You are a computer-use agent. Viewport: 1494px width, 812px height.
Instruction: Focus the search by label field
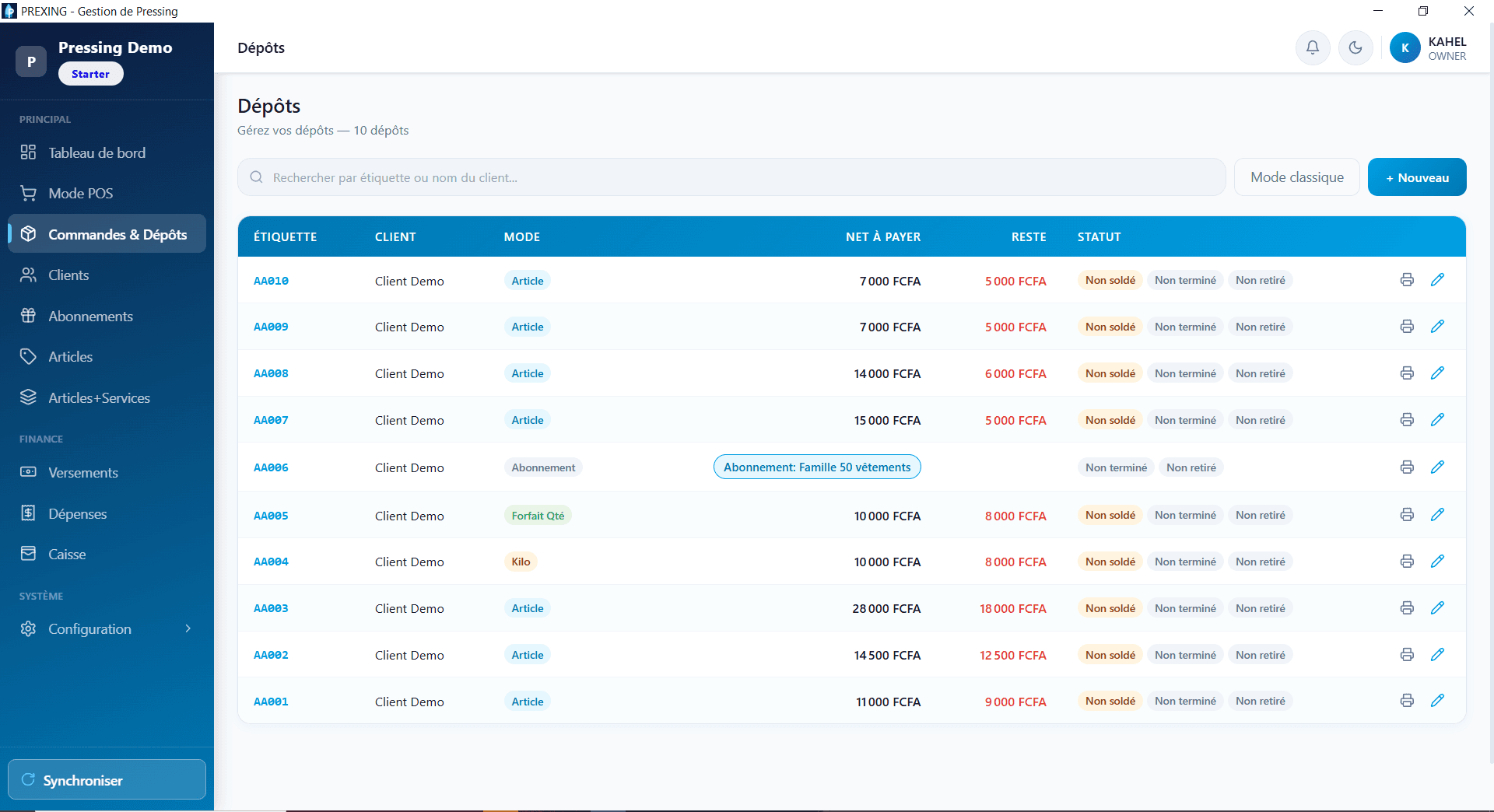click(731, 177)
